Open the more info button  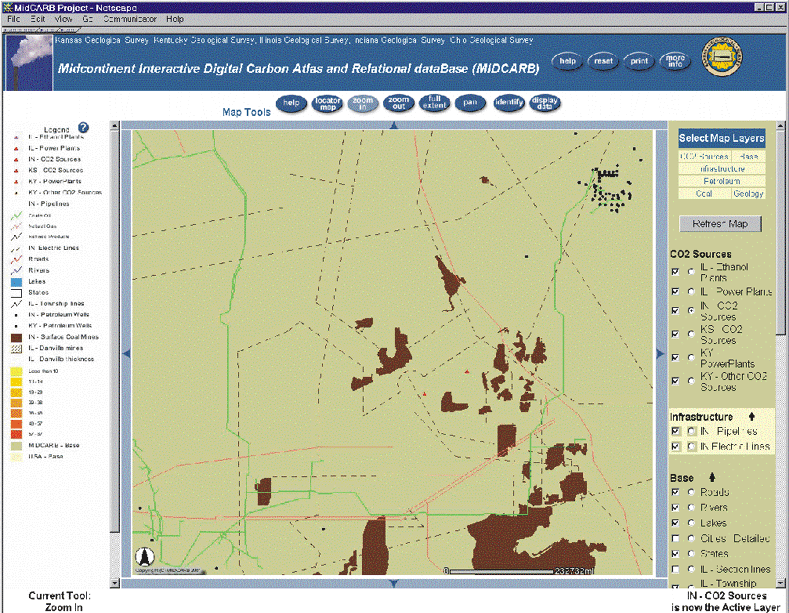tap(675, 61)
